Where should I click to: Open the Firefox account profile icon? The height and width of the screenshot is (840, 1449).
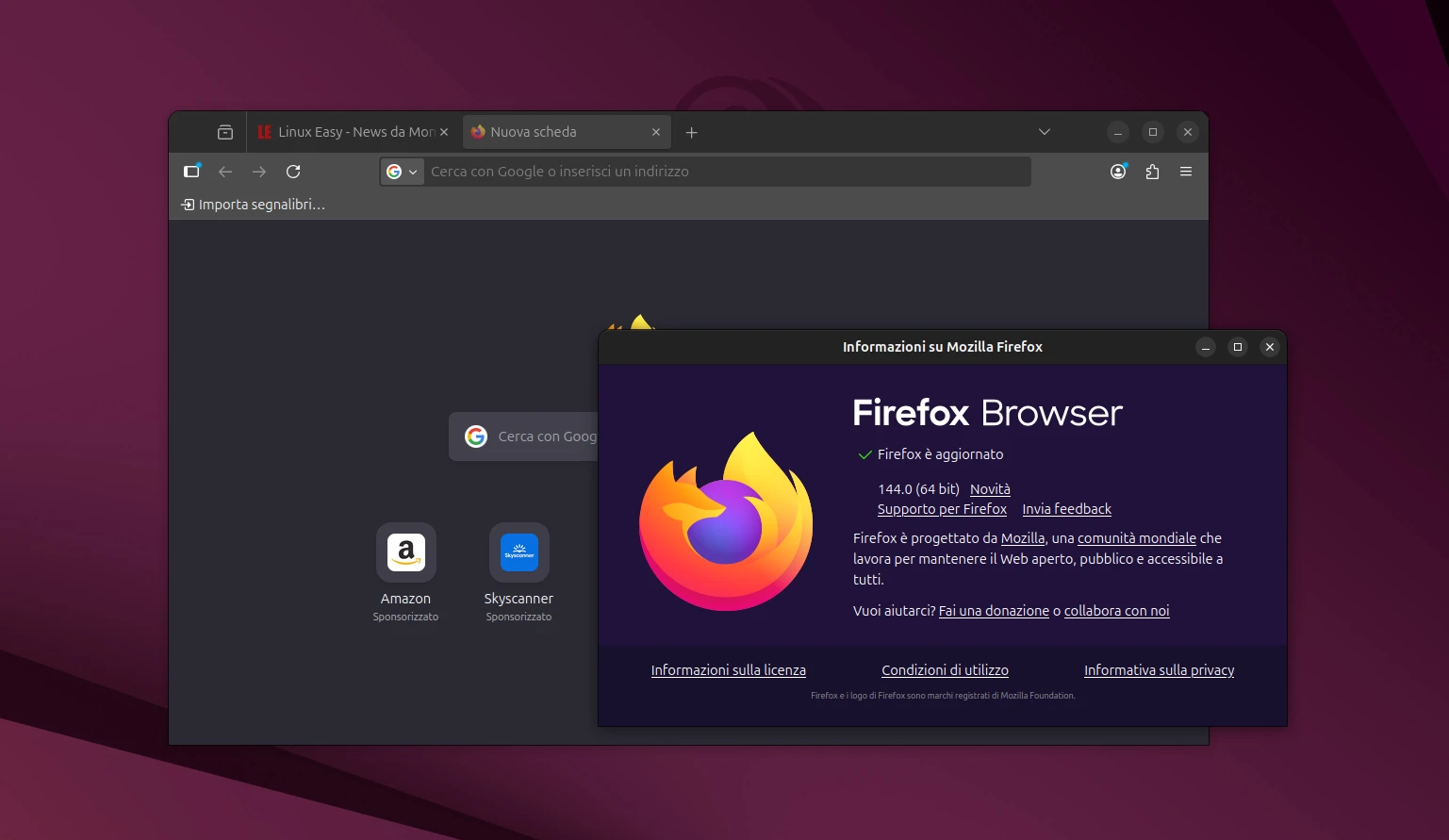pyautogui.click(x=1117, y=171)
